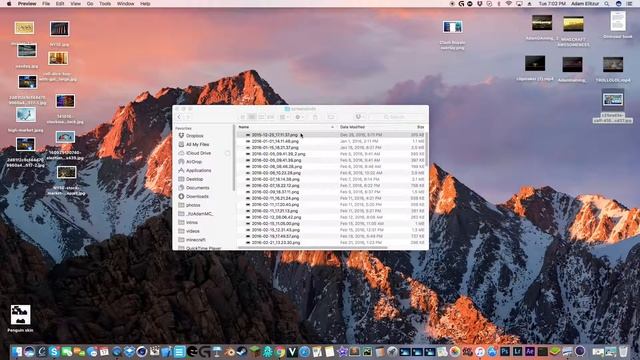Screen dimensions: 640x360
Task: Select the Penguin skin desktop file
Action: [20, 318]
